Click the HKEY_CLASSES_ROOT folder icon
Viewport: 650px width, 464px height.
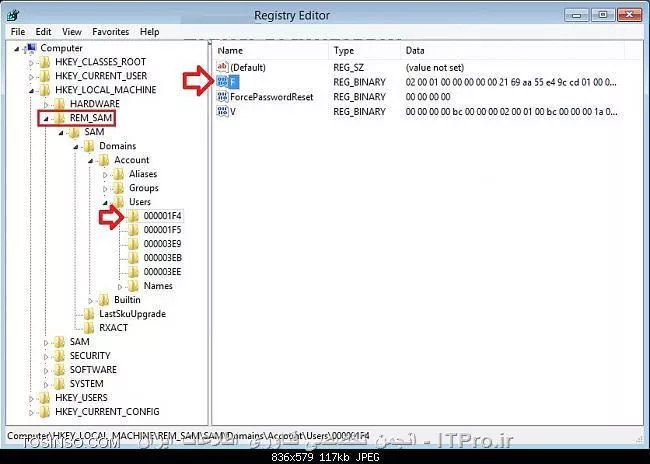click(x=44, y=62)
